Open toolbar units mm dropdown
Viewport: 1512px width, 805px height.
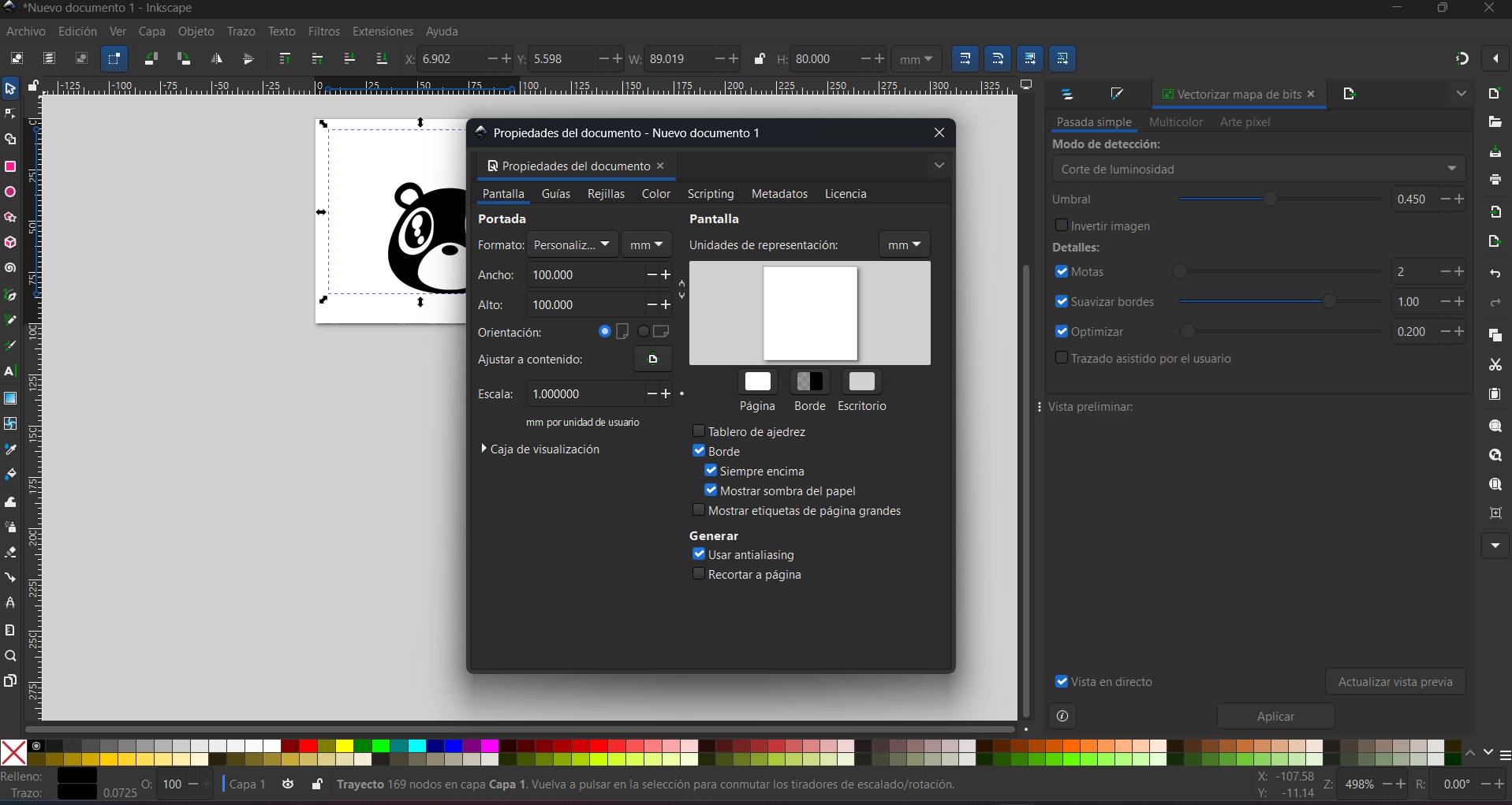tap(916, 59)
